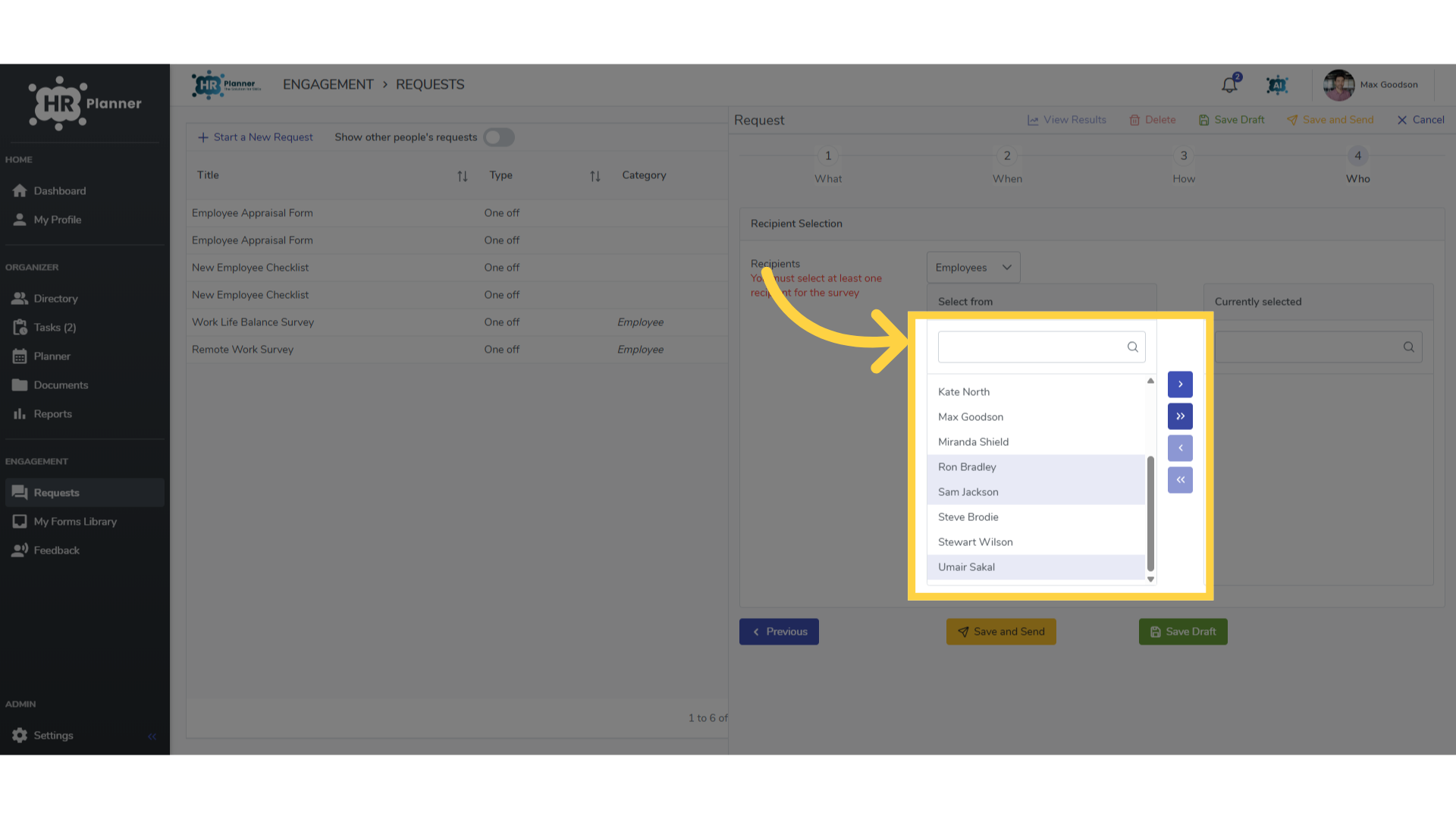Go to step 4 Who
The height and width of the screenshot is (819, 1456).
coord(1358,165)
